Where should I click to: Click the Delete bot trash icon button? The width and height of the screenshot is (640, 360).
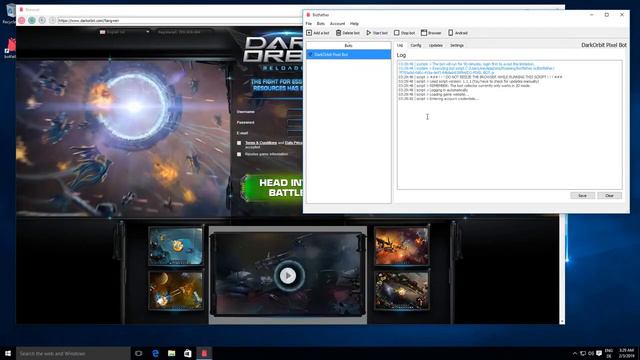[348, 33]
